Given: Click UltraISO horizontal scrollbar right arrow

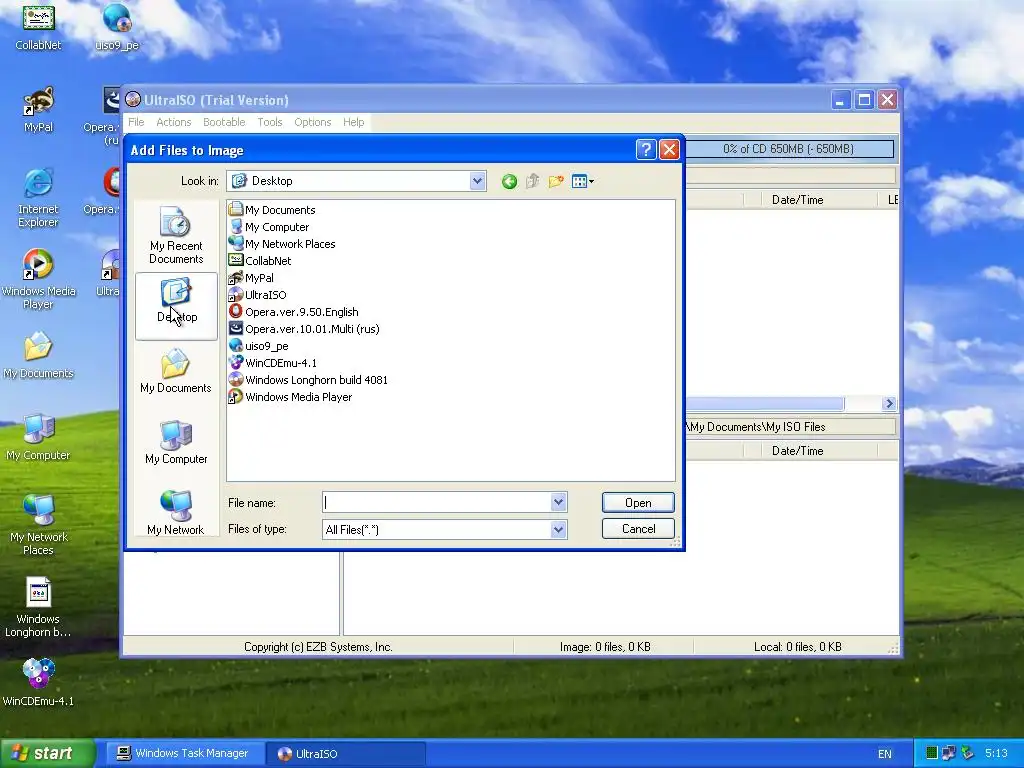Looking at the screenshot, I should click(x=888, y=404).
